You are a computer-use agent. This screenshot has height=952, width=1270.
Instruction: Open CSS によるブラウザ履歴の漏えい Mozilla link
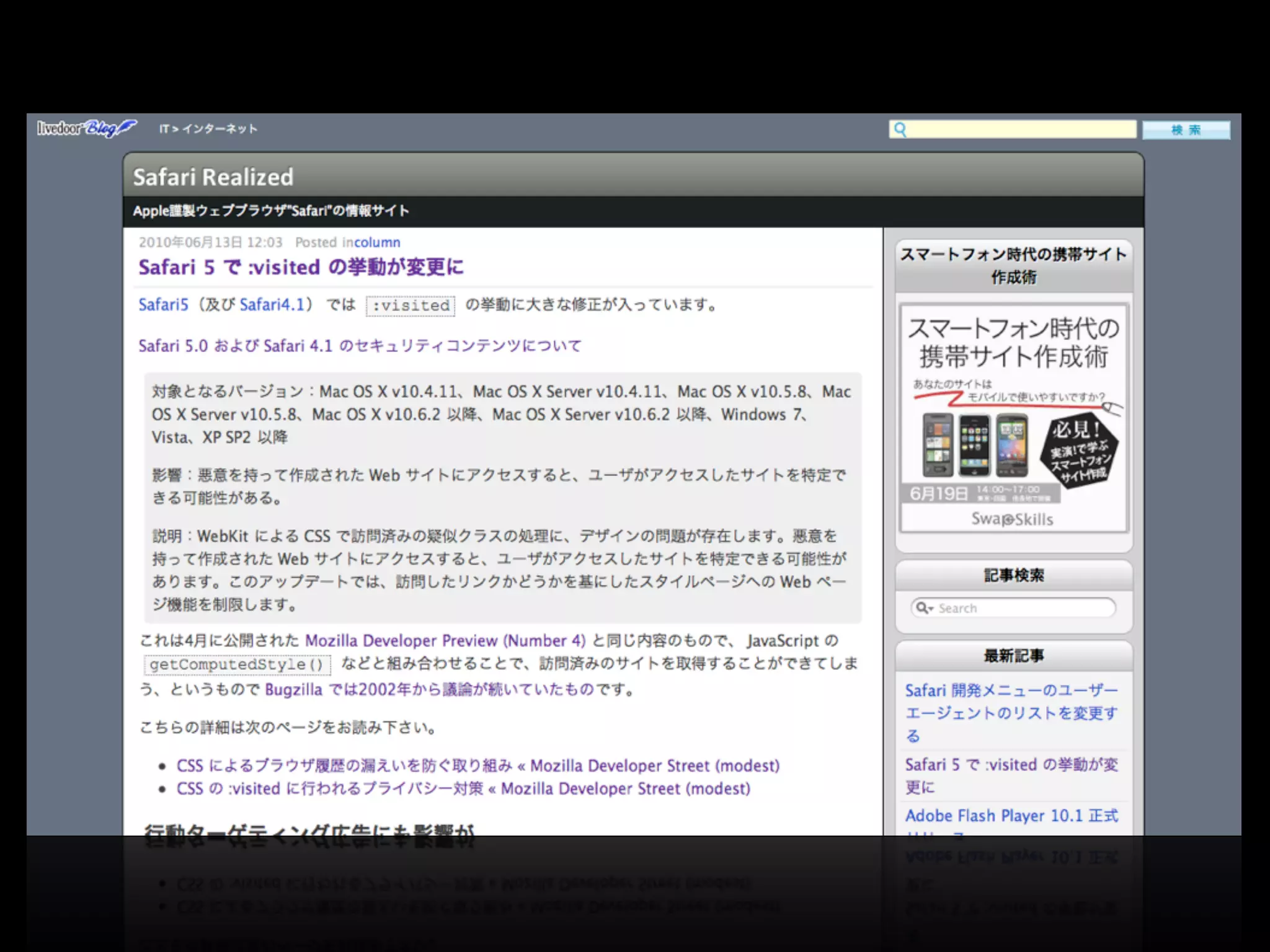477,766
